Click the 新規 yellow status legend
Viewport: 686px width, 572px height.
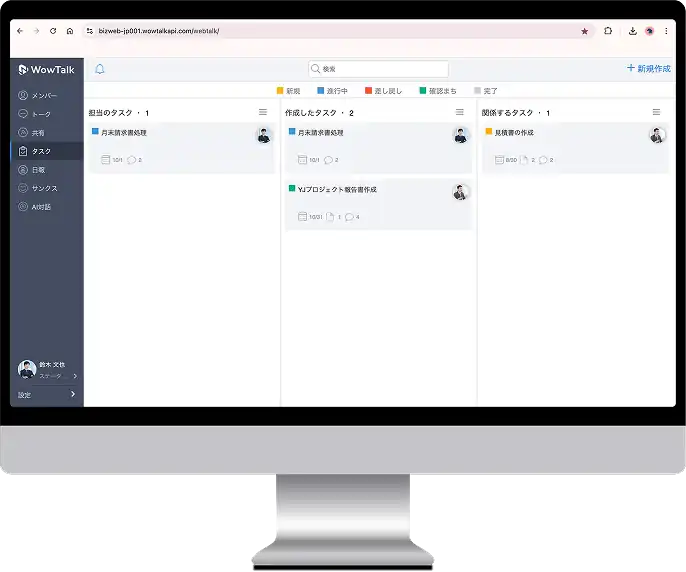click(289, 91)
